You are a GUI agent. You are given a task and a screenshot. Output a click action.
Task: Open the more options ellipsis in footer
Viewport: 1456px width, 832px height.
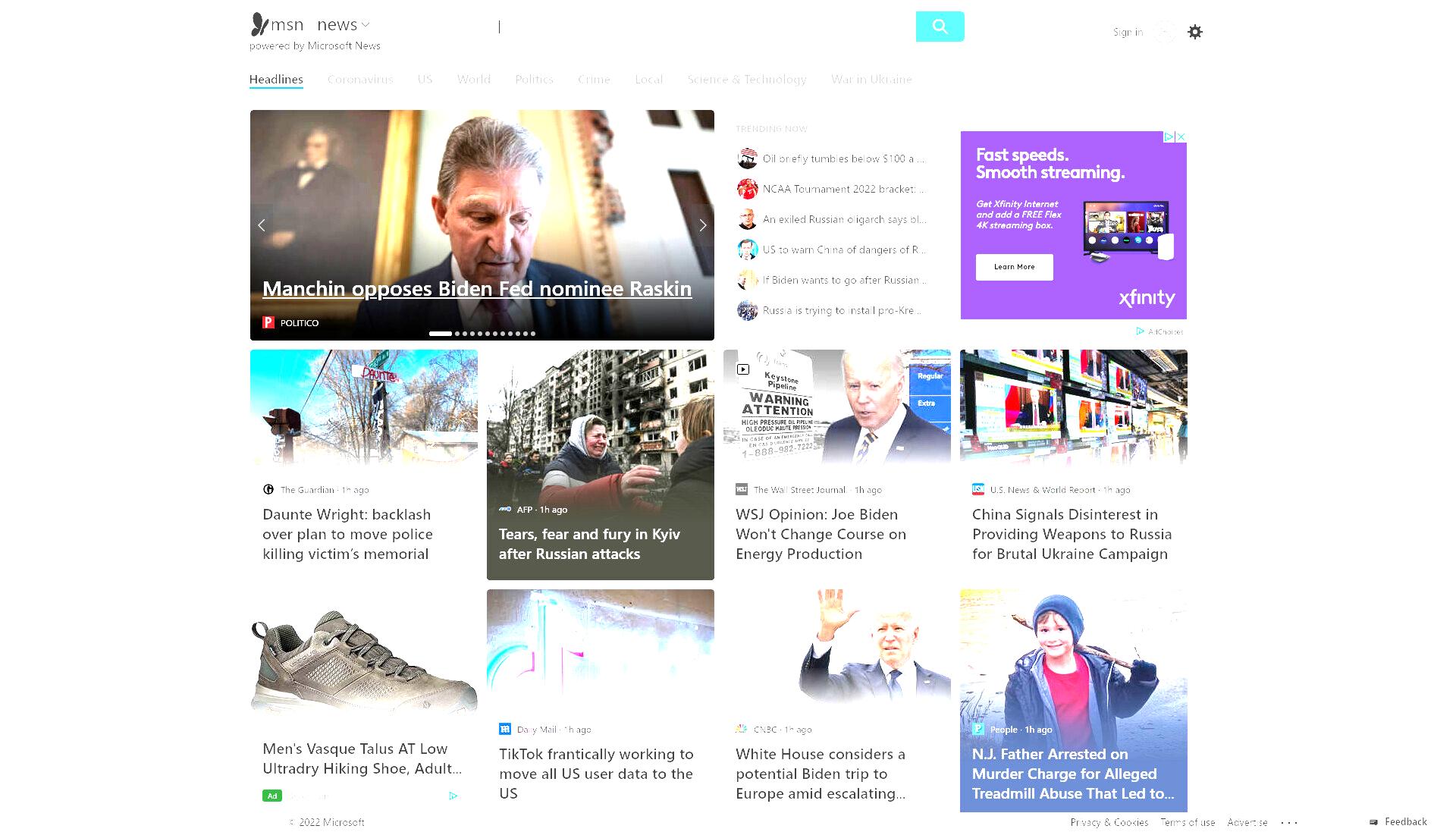click(x=1289, y=822)
